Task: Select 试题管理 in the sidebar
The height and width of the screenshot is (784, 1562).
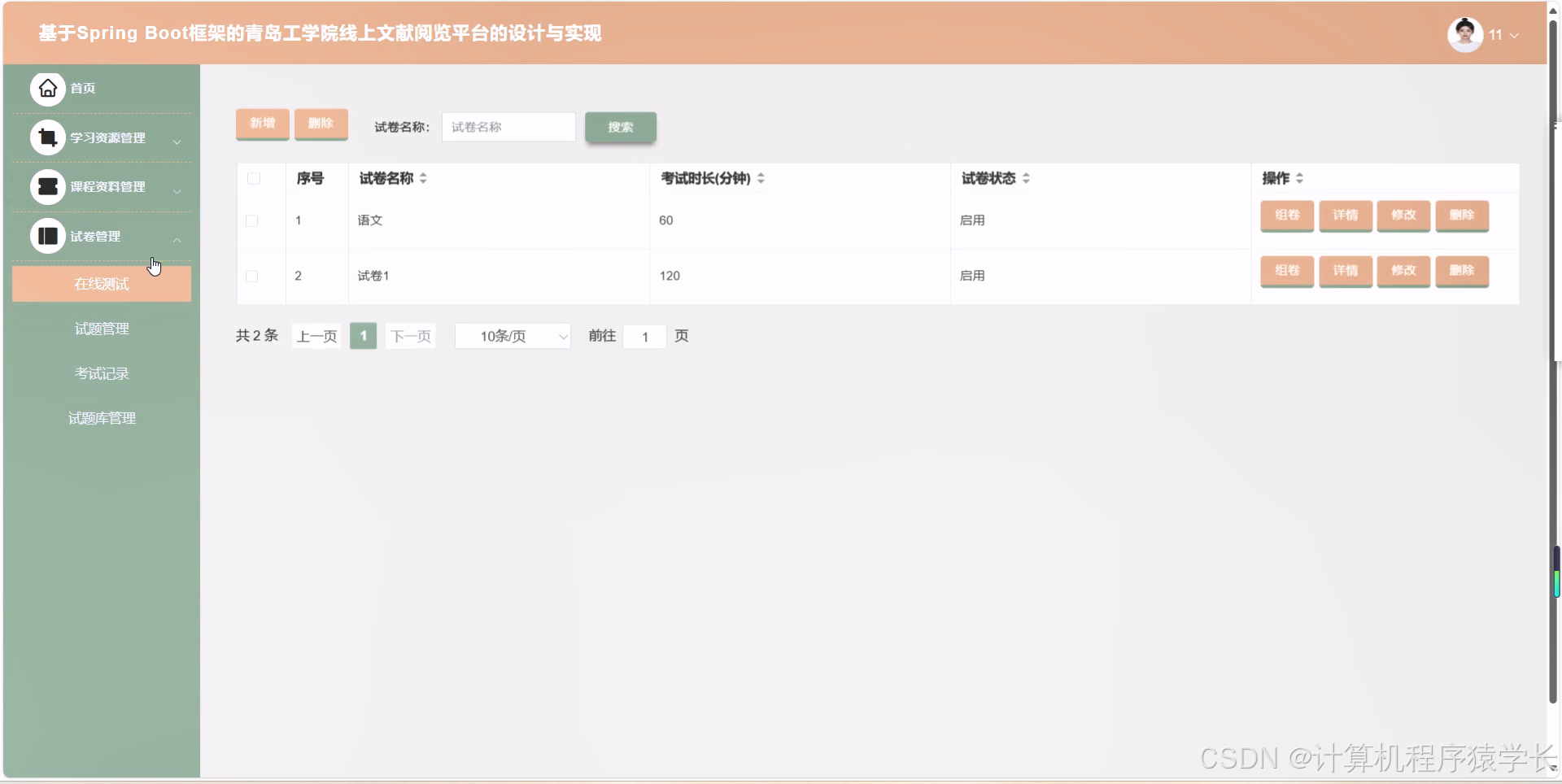Action: (x=101, y=329)
